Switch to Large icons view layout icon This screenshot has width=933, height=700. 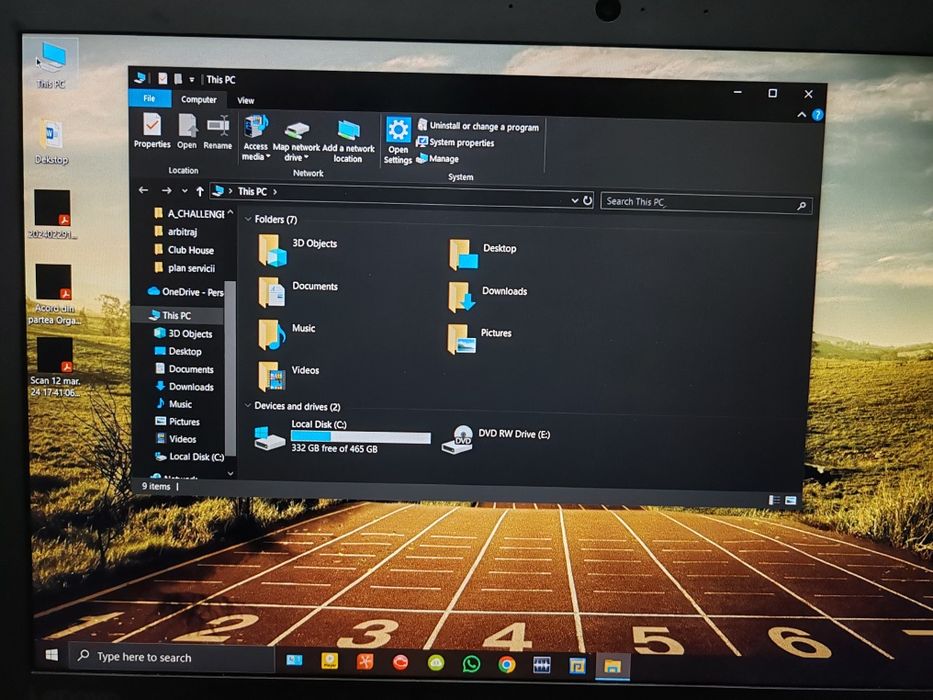[x=790, y=501]
